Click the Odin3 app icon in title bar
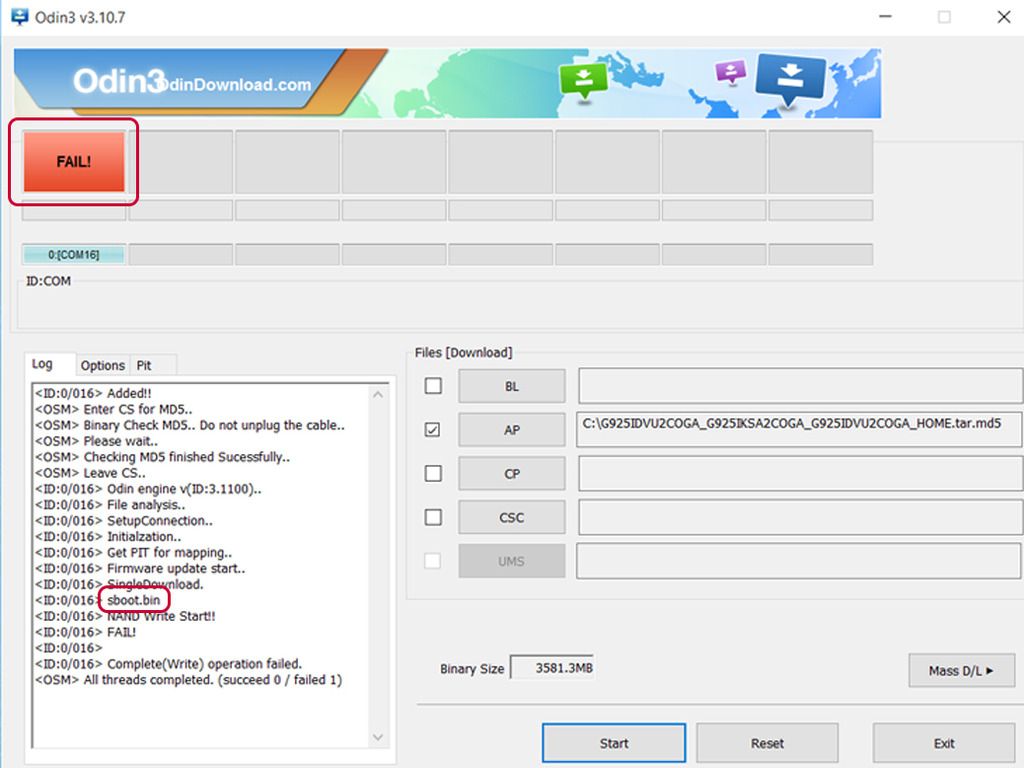This screenshot has height=768, width=1024. point(20,16)
